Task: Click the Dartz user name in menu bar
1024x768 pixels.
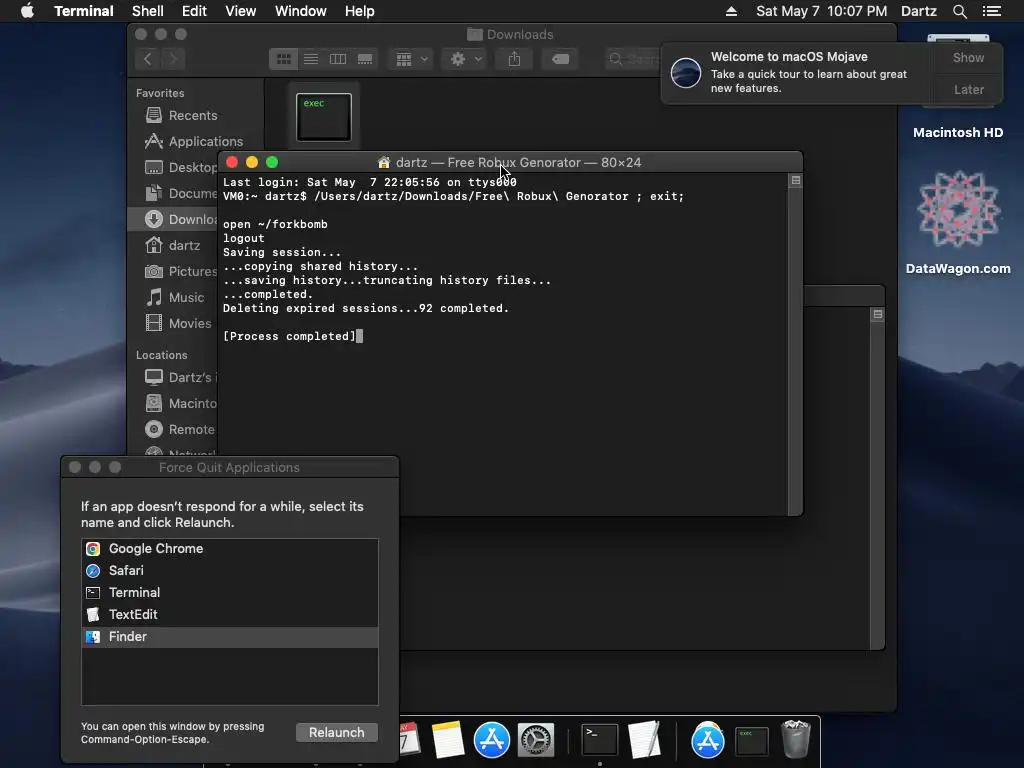Action: point(918,11)
